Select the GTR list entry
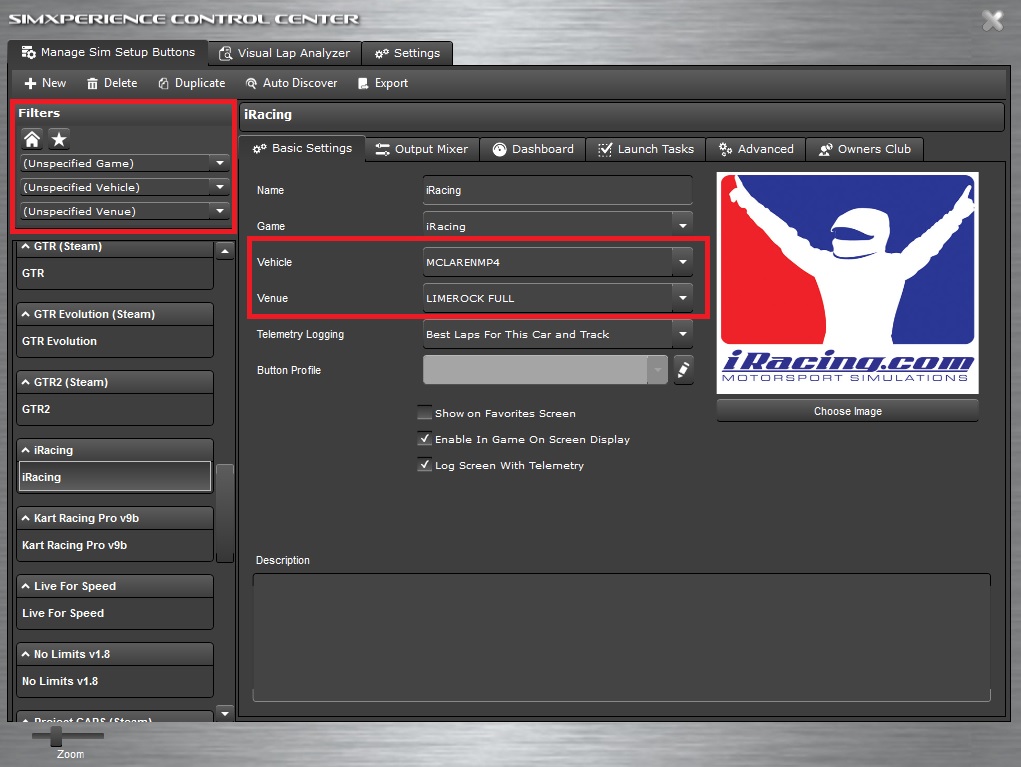 [115, 273]
